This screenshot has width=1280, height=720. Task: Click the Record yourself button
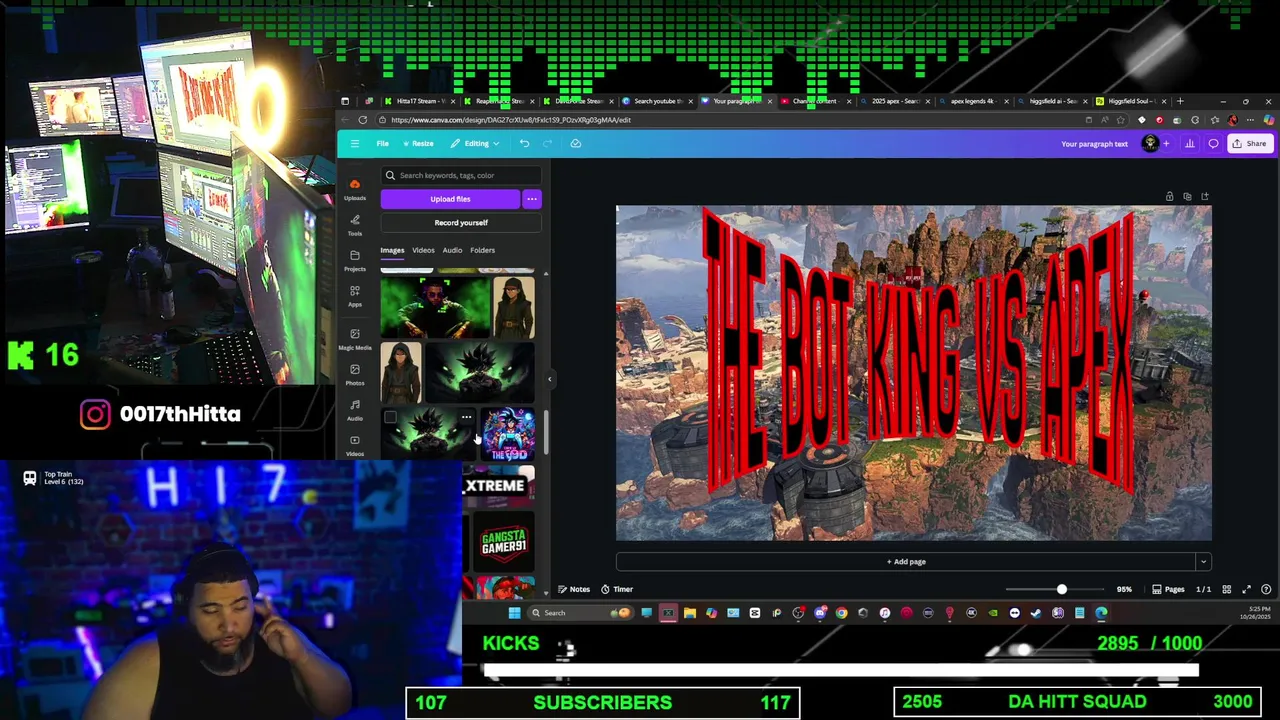[x=461, y=223]
